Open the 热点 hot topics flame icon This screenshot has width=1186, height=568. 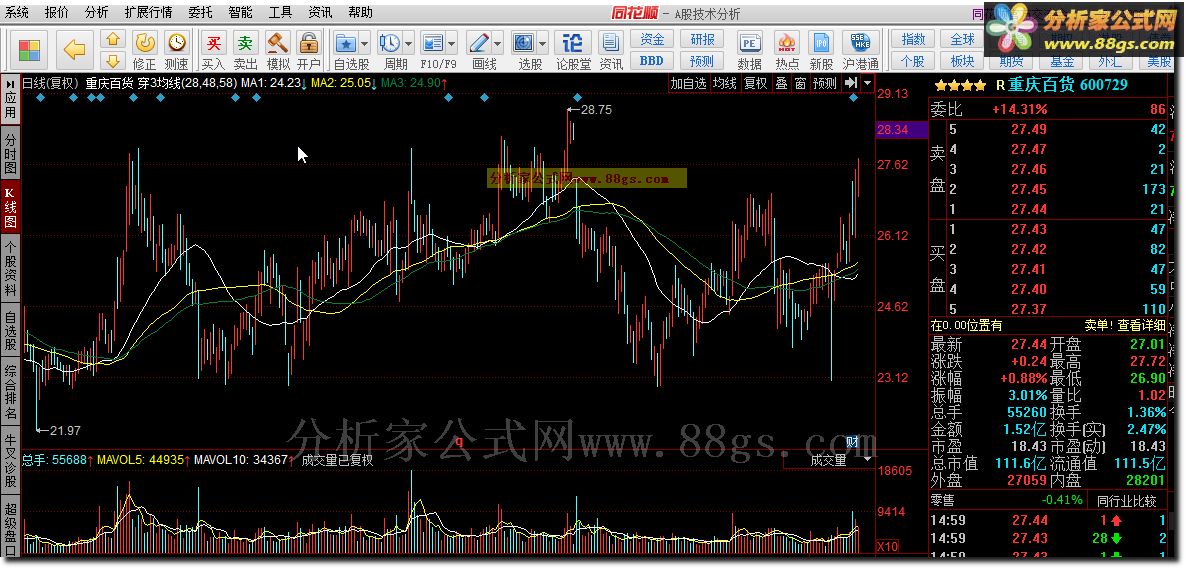tap(787, 43)
